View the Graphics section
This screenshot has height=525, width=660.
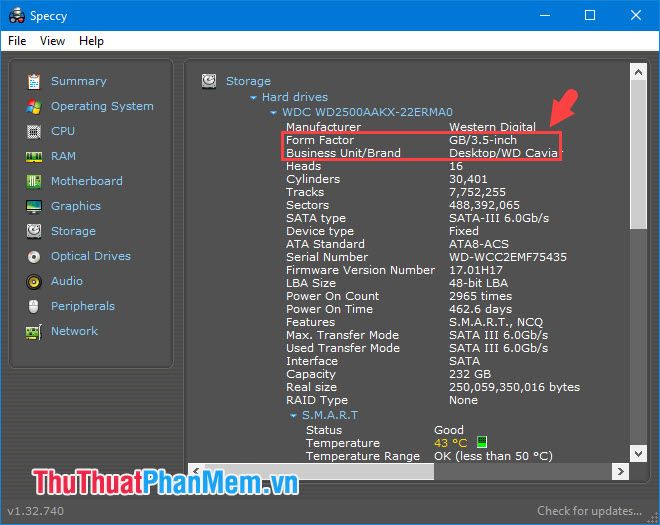coord(76,206)
